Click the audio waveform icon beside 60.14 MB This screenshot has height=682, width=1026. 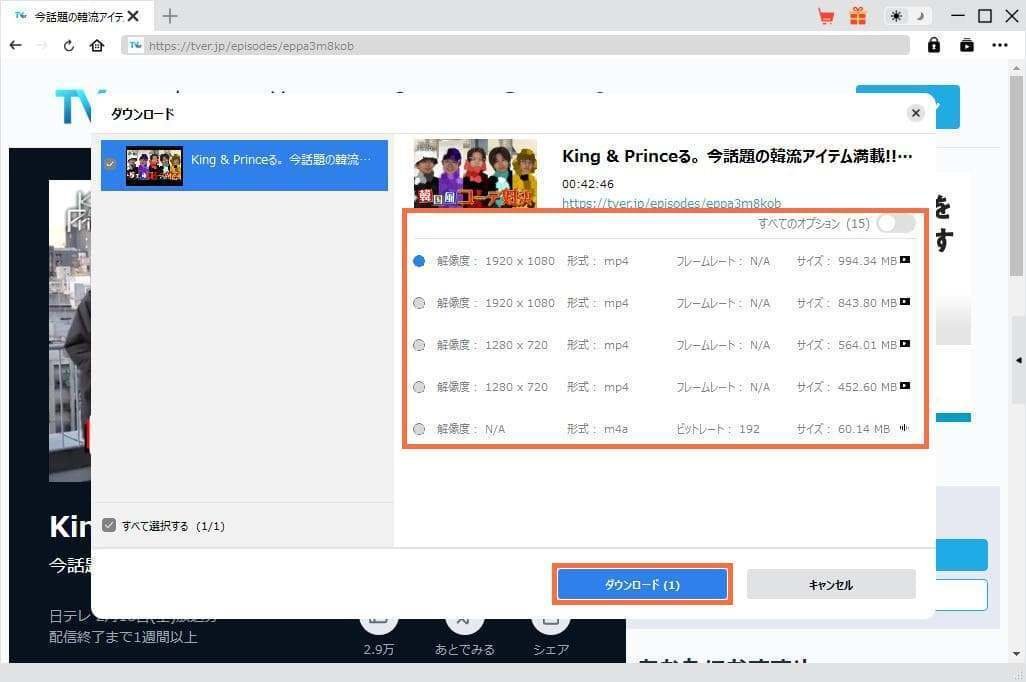(904, 427)
